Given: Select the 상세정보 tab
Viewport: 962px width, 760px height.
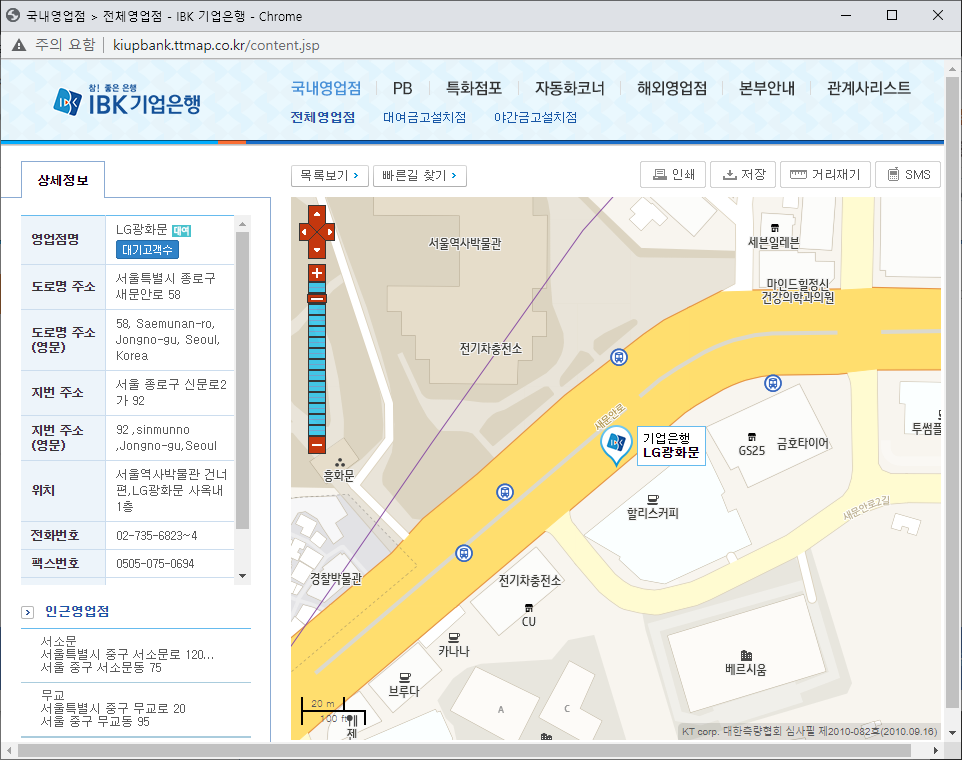Looking at the screenshot, I should [63, 180].
